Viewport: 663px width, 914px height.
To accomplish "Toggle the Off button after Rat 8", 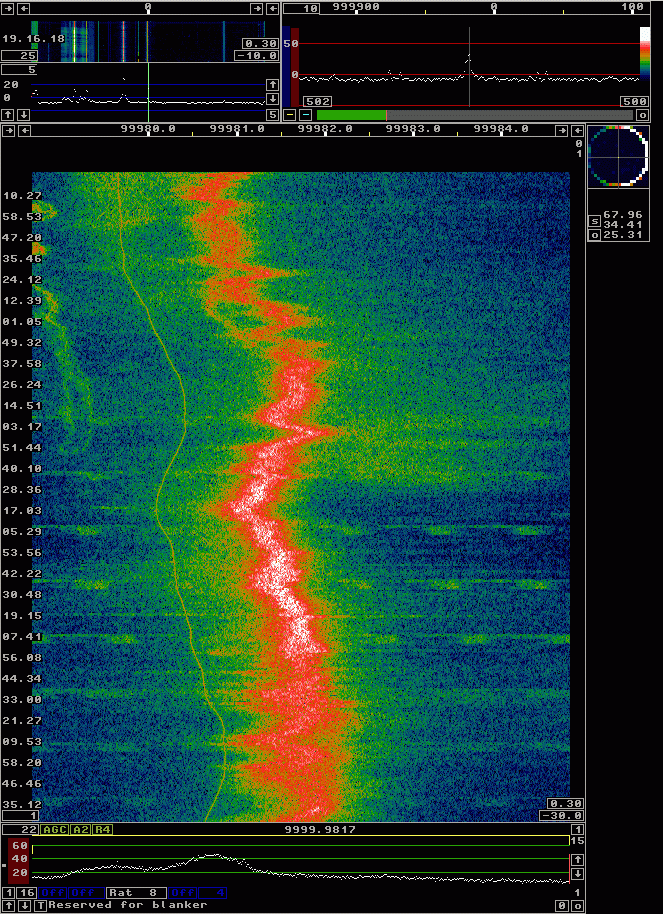I will pos(183,893).
